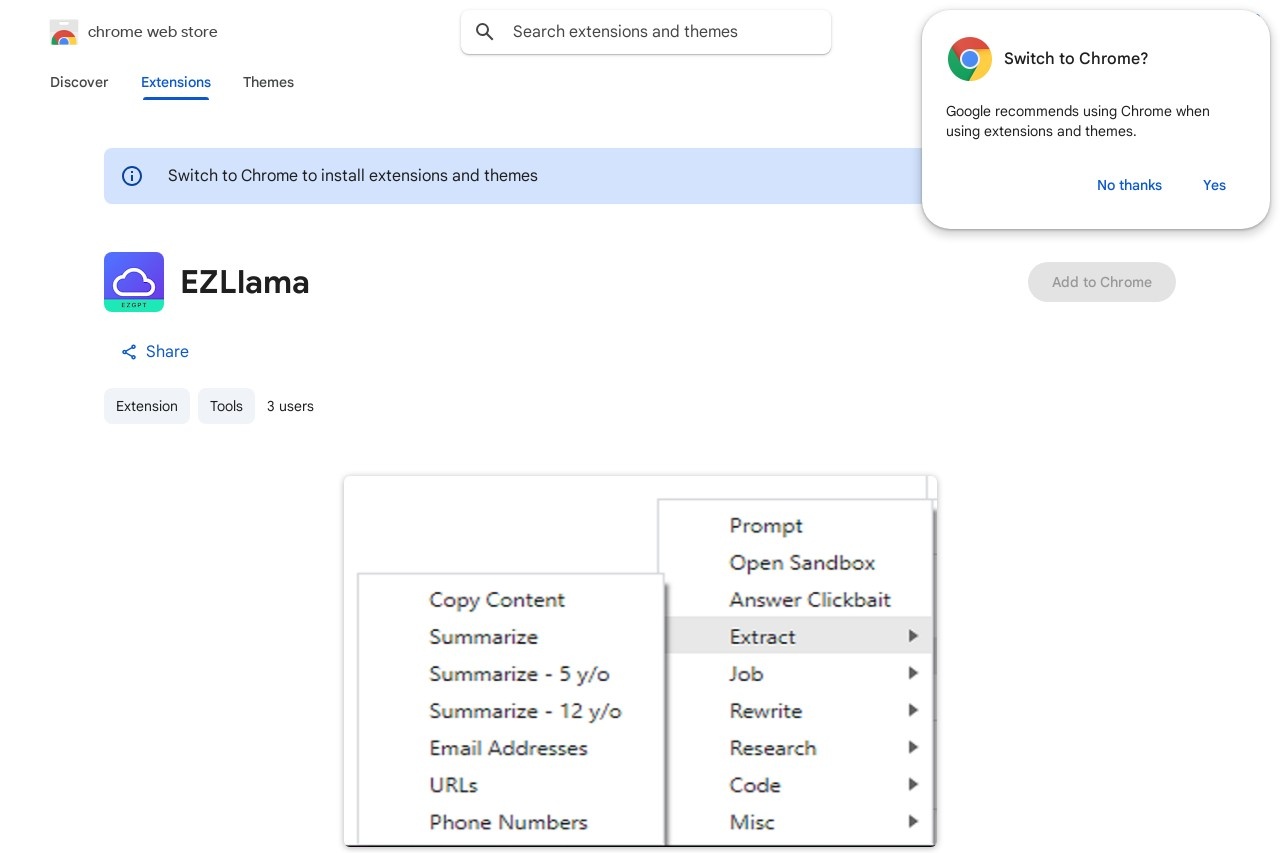The height and width of the screenshot is (853, 1280).
Task: Click No thanks in the Chrome popup
Action: tap(1129, 185)
